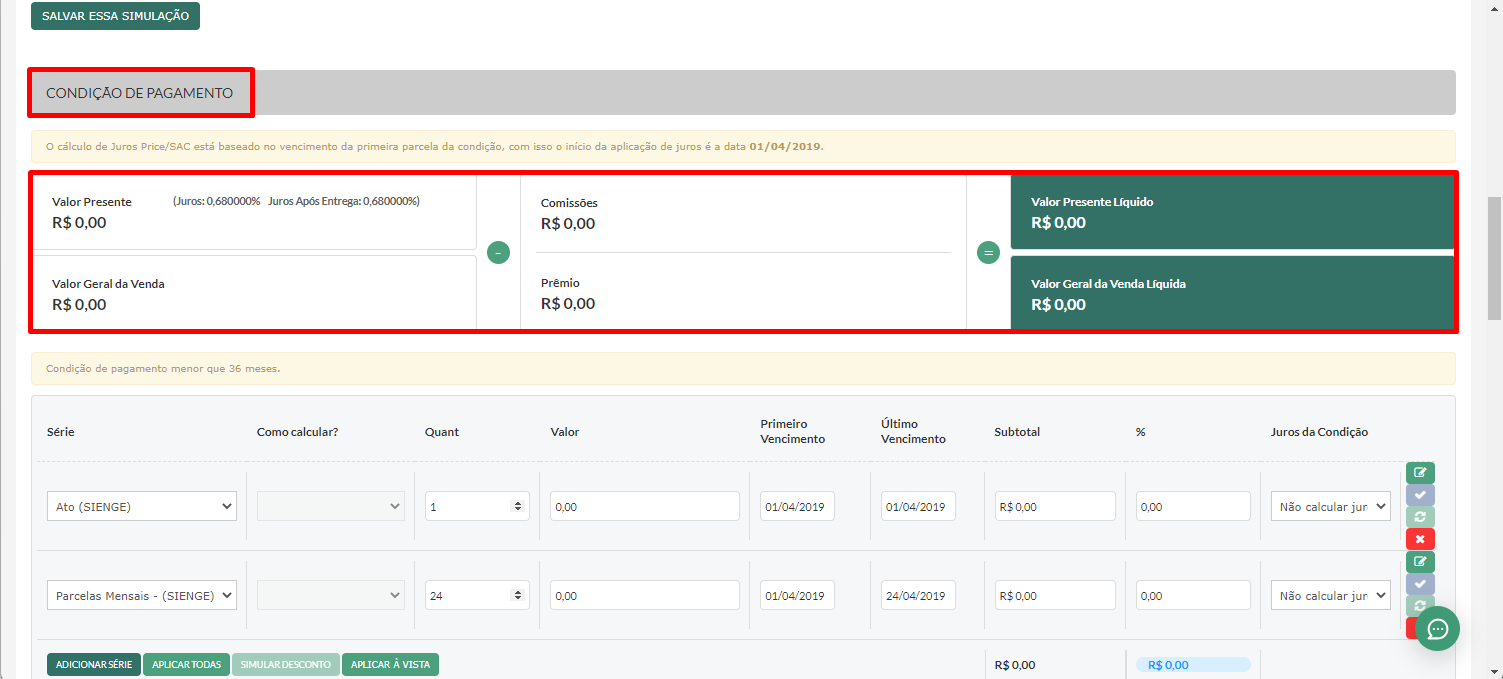The height and width of the screenshot is (679, 1503).
Task: Click Adicionar Série button
Action: coord(94,665)
